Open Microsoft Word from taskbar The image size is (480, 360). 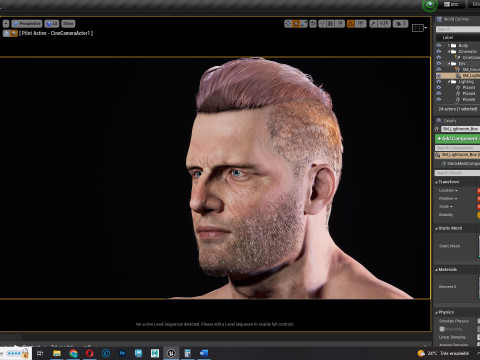click(204, 353)
